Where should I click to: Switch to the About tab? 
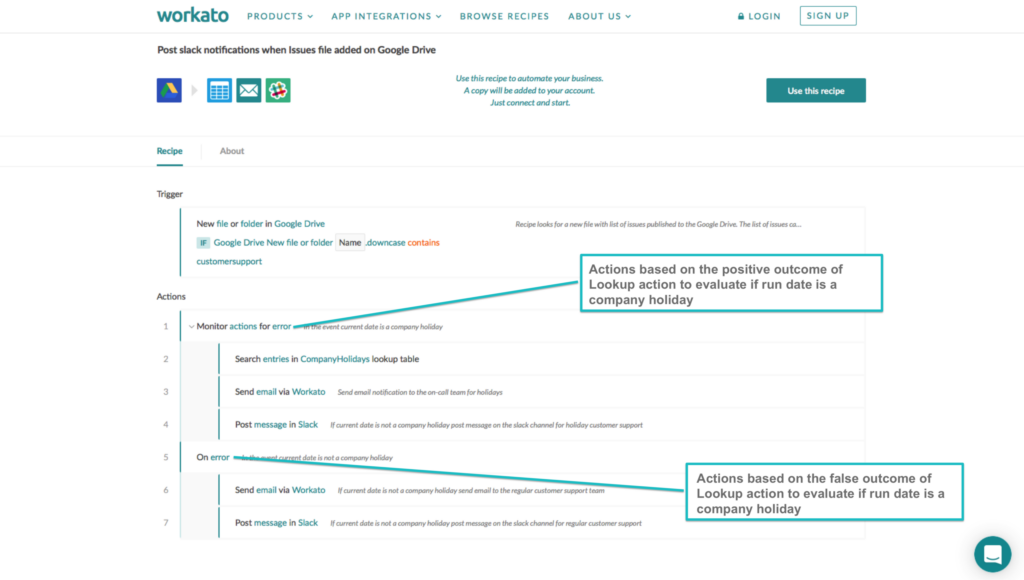click(232, 150)
